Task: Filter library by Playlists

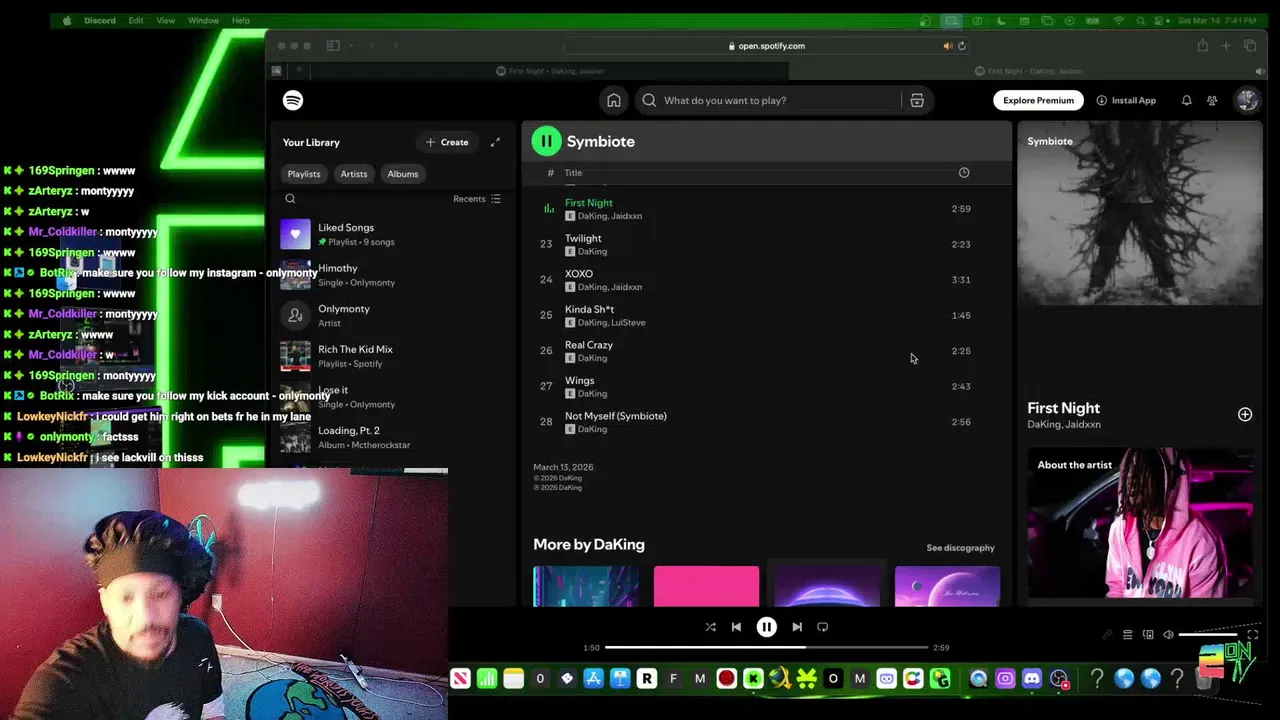Action: point(304,174)
